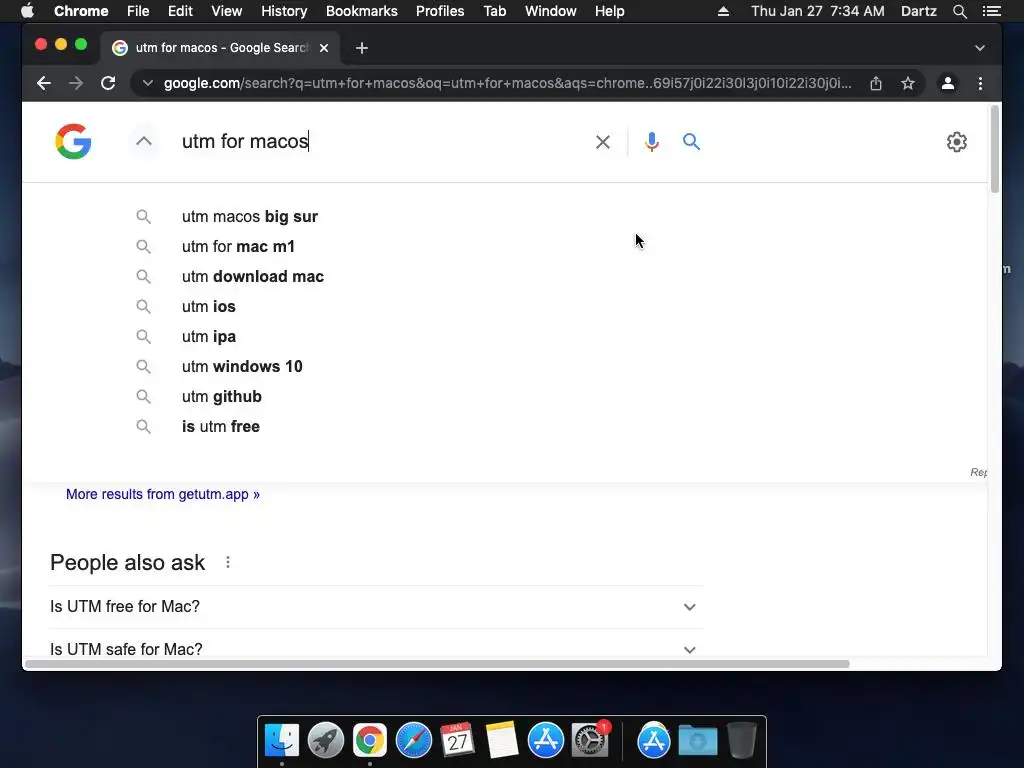Open the Bookmarks menu
This screenshot has width=1024, height=768.
click(362, 11)
